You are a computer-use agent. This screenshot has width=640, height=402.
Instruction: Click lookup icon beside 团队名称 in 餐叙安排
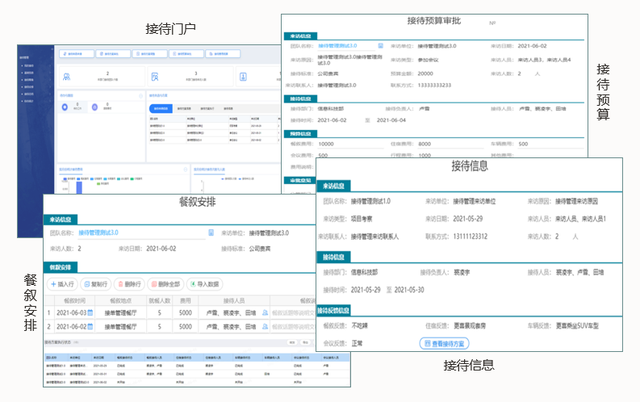211,232
